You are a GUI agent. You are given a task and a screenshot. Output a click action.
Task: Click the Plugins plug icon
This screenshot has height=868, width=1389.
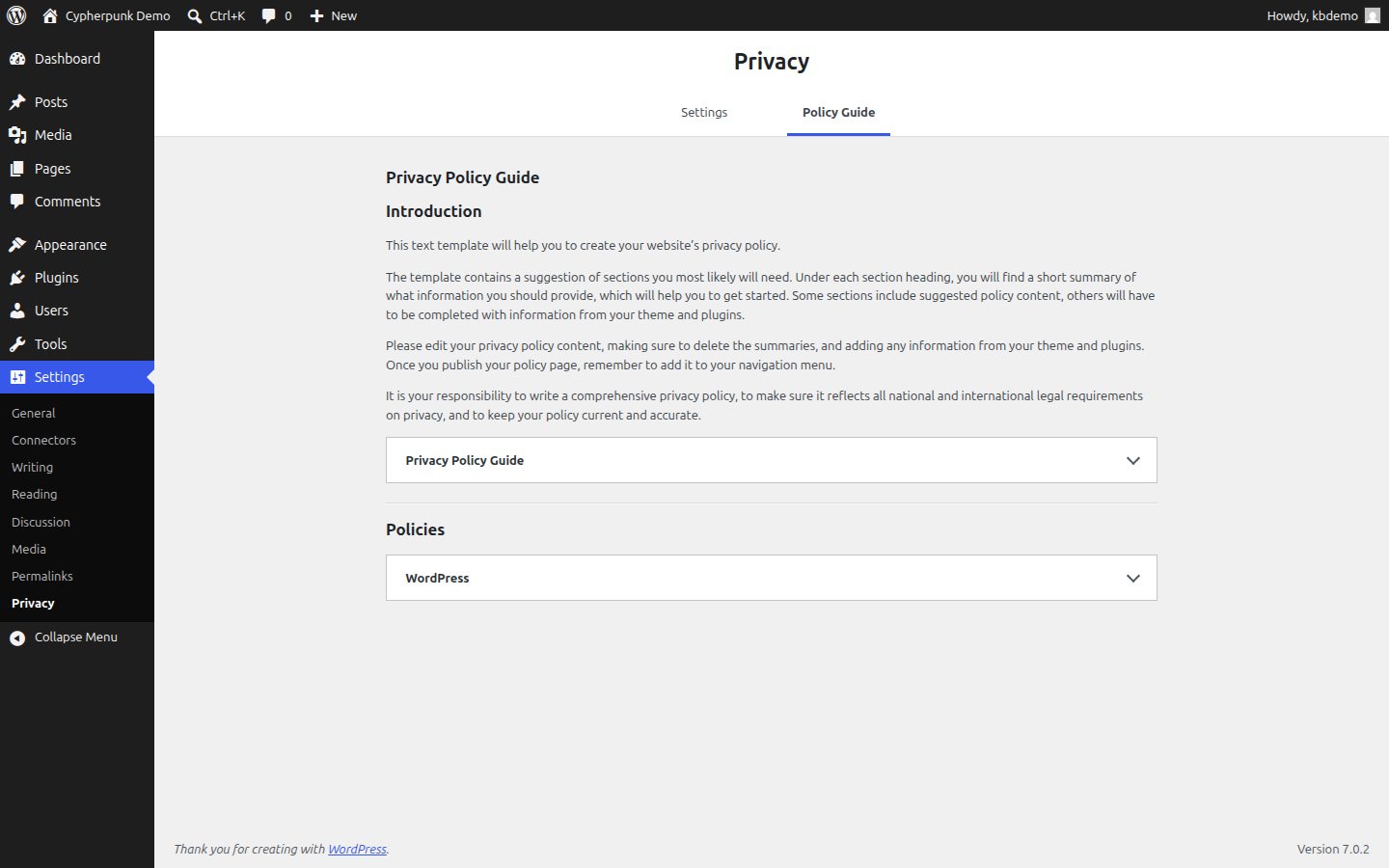tap(17, 278)
